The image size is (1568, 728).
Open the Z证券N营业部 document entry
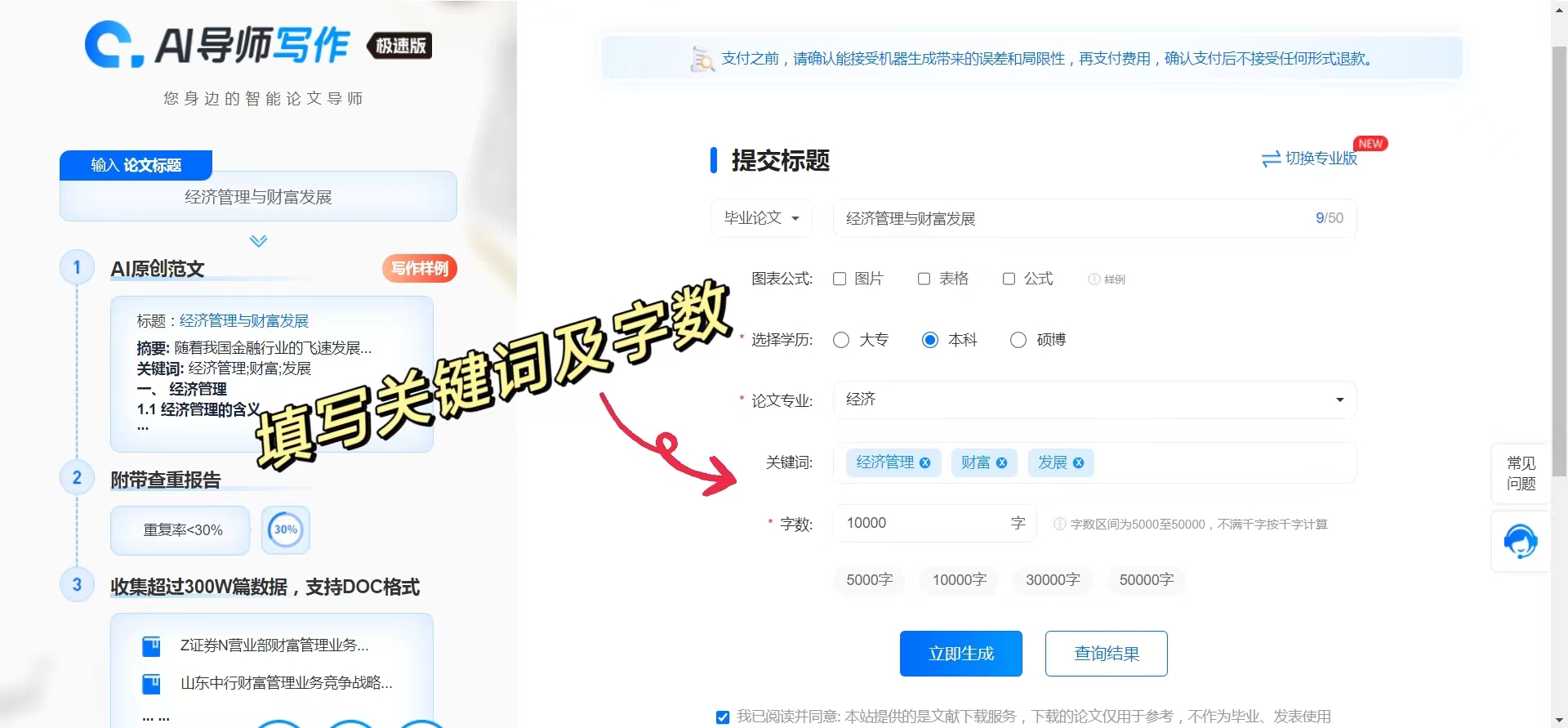point(274,645)
